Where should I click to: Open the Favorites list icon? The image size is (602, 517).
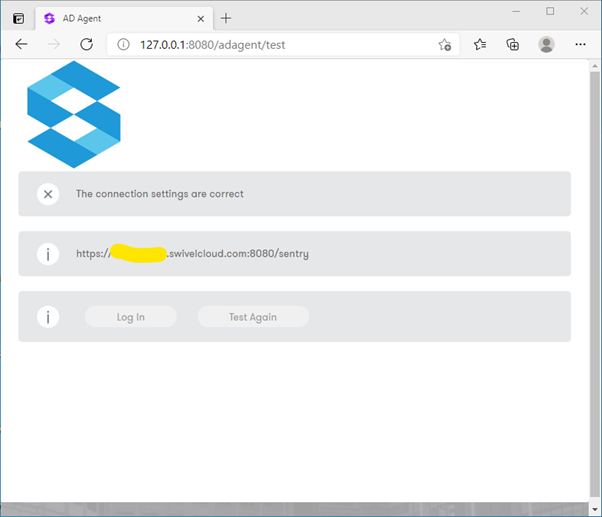[480, 45]
